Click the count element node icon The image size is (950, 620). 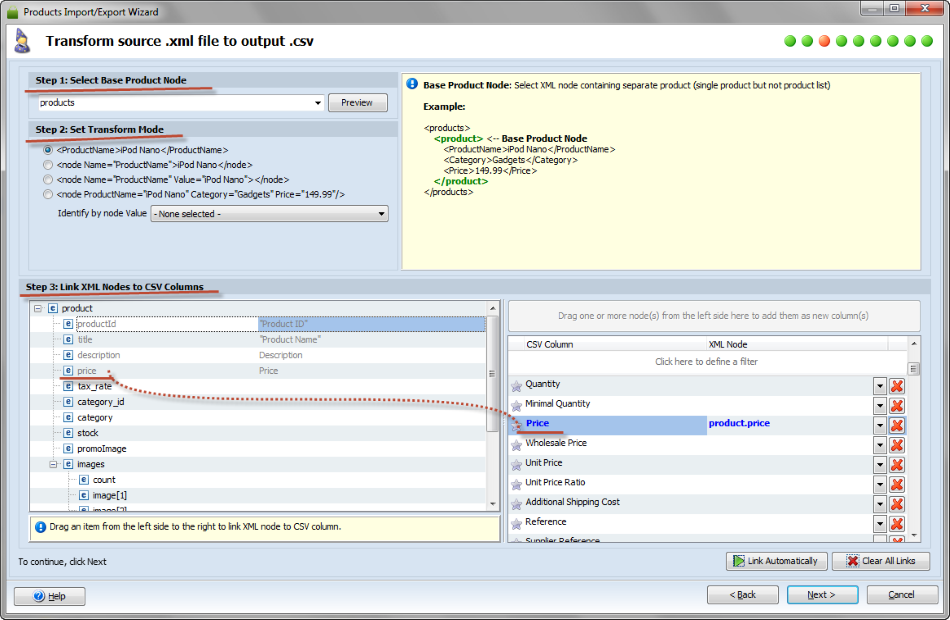84,479
